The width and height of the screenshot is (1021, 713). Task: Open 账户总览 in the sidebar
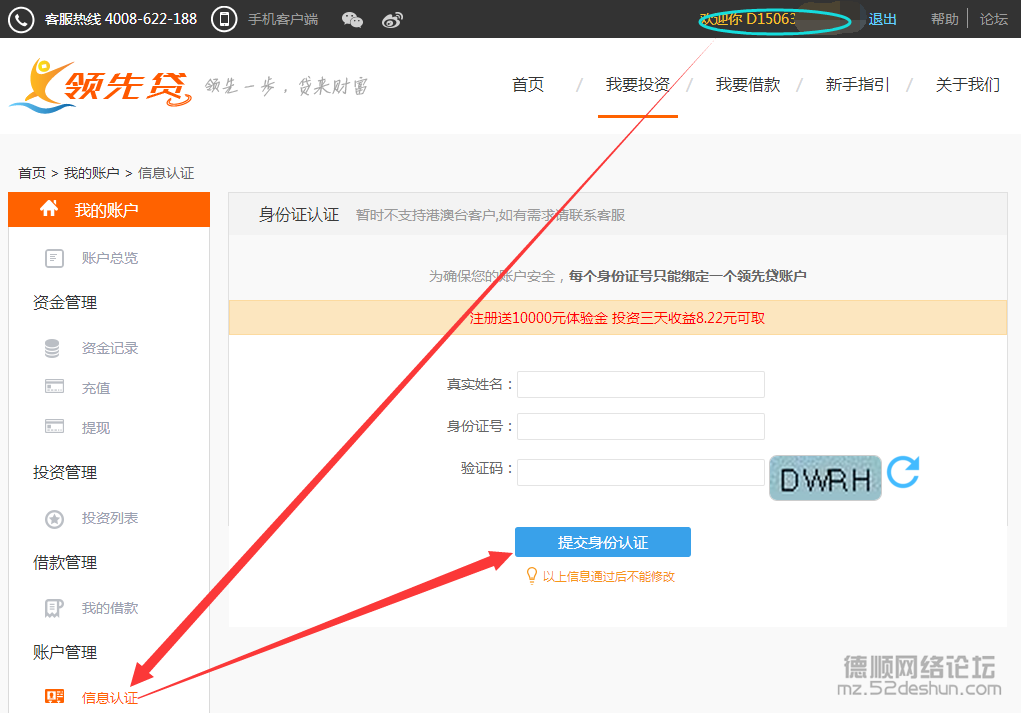[x=109, y=258]
